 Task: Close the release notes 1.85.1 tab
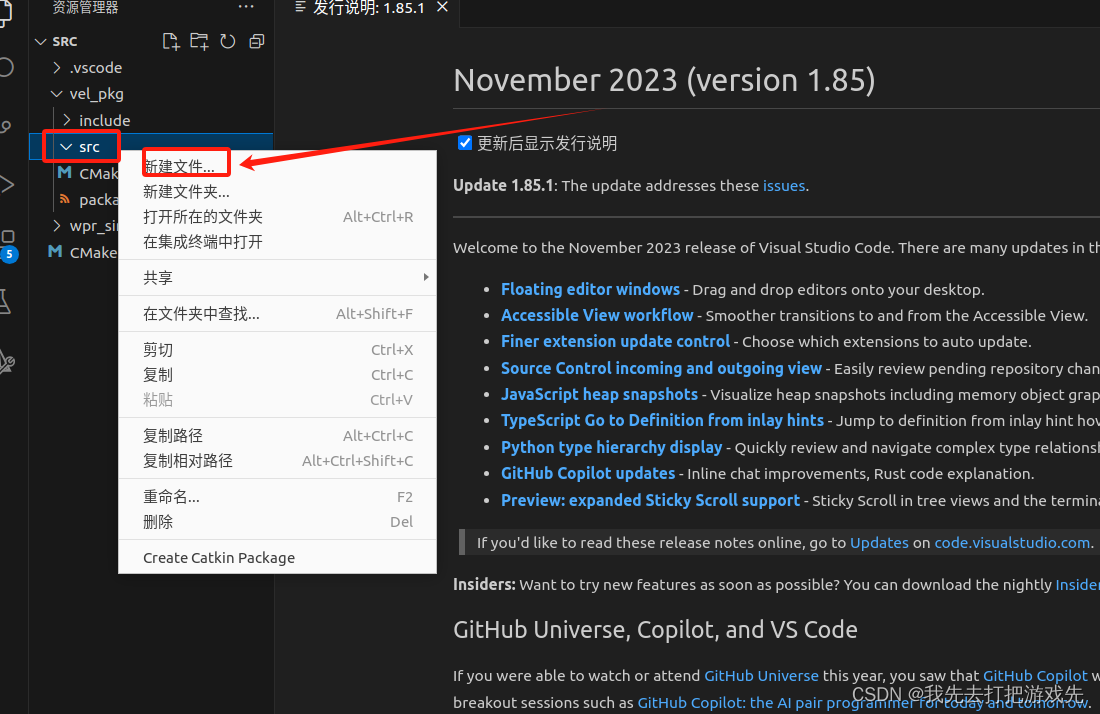442,7
